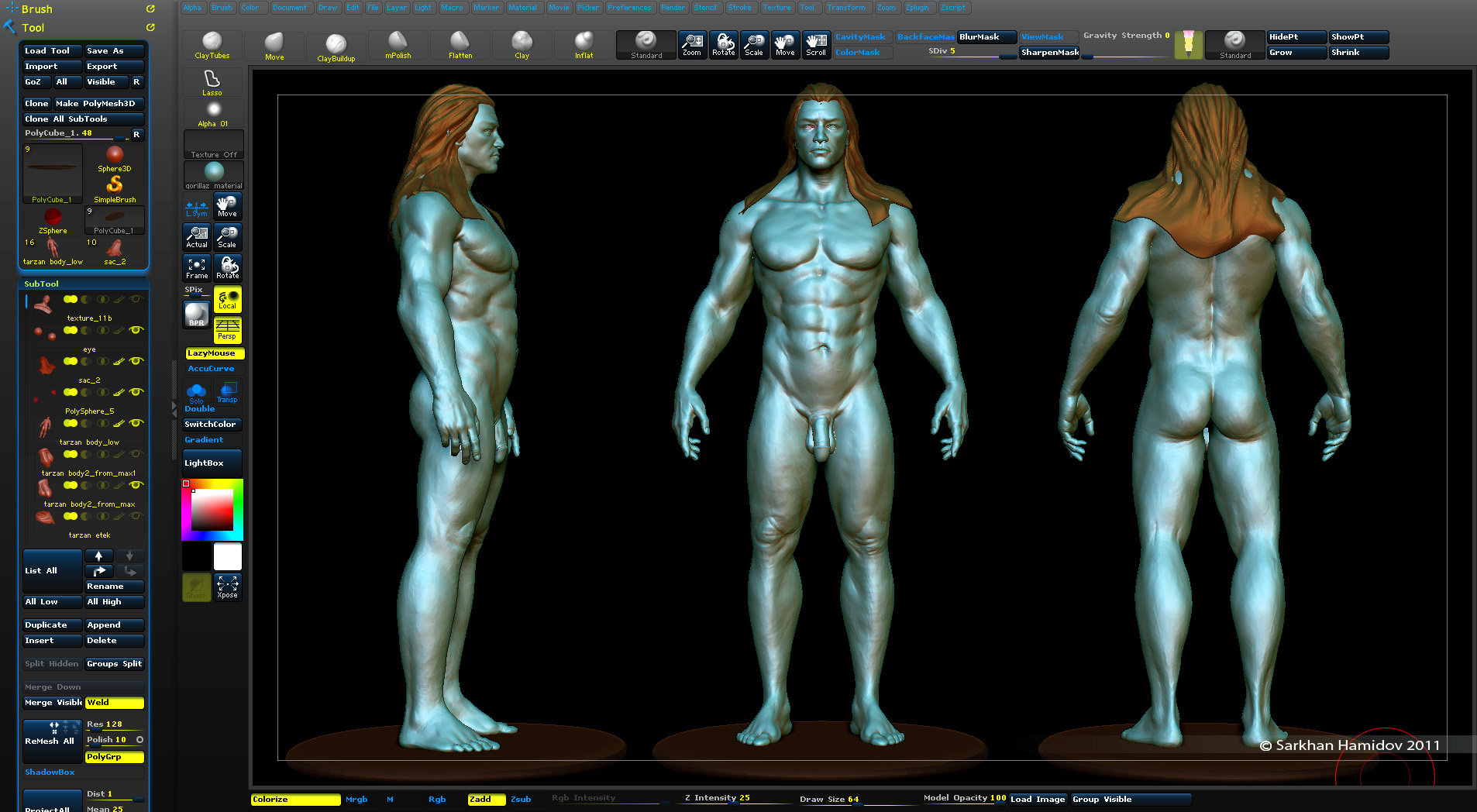The height and width of the screenshot is (812, 1477).
Task: Select the white secondary color swatch
Action: coord(228,556)
